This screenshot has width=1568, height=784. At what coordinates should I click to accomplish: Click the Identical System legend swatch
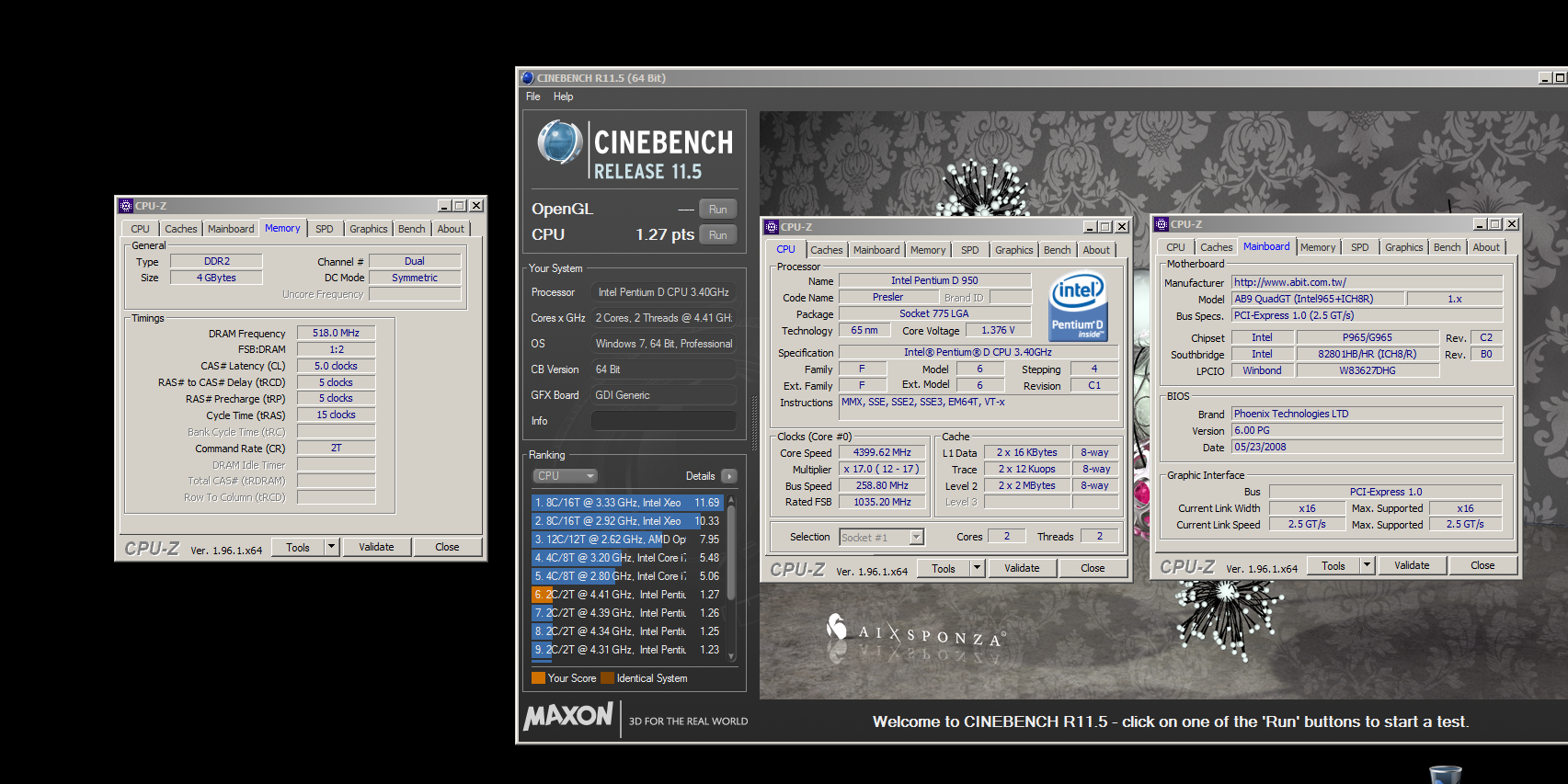(x=607, y=678)
